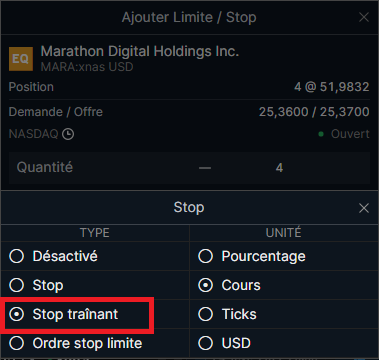Click the EQ instrument type icon
This screenshot has width=379, height=360.
point(21,59)
